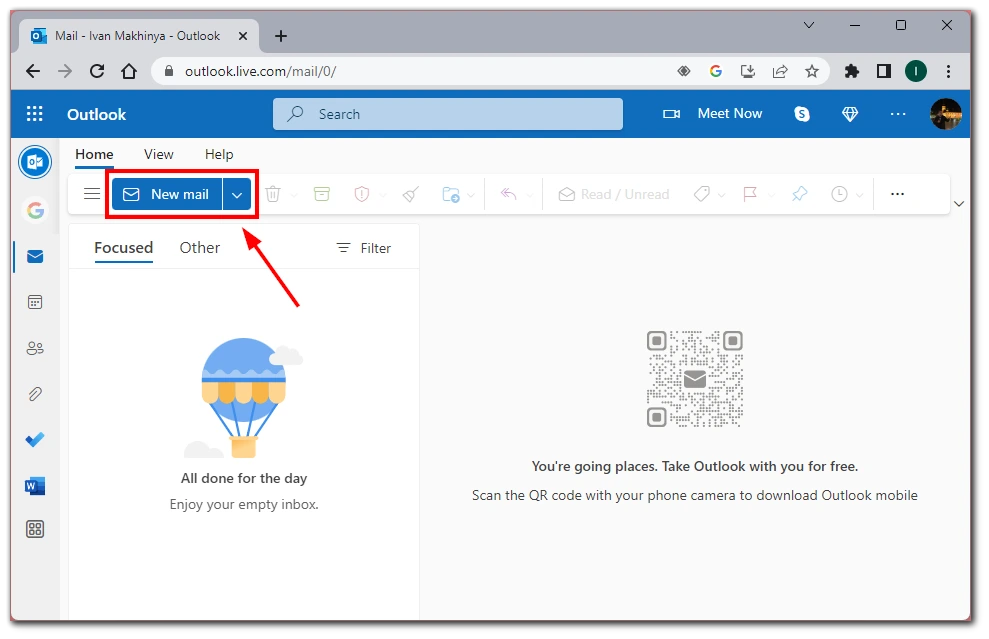Toggle the folder pane hamburger icon
The height and width of the screenshot is (639, 989).
point(91,194)
